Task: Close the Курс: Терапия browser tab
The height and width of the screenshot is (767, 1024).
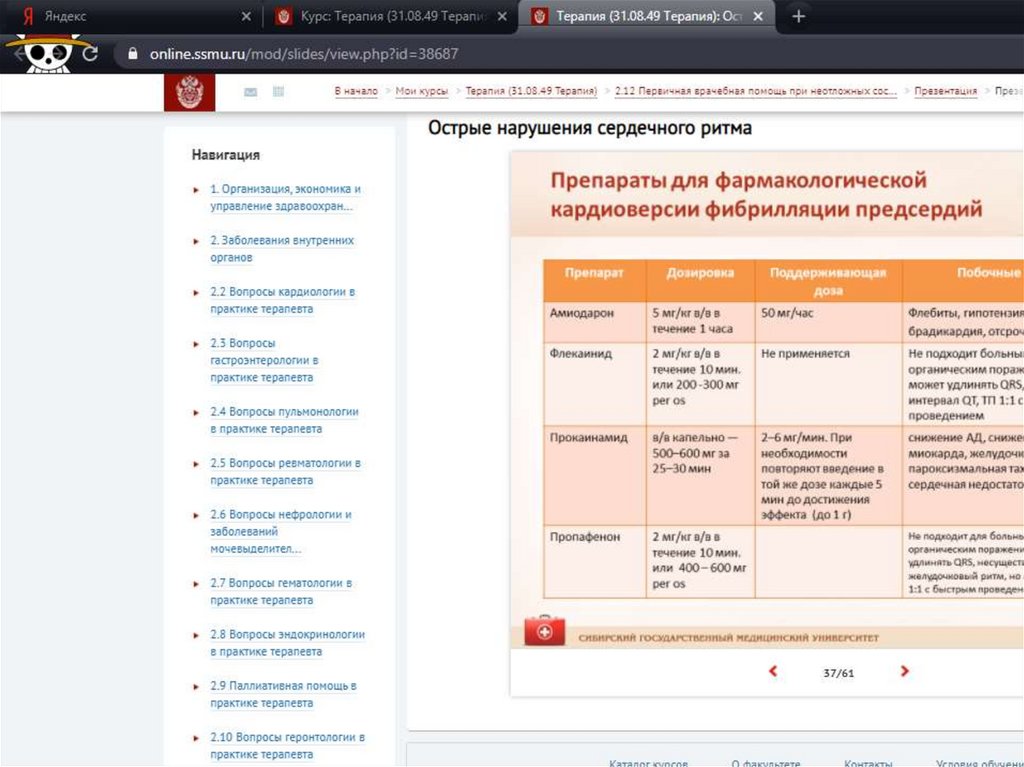Action: tap(502, 16)
